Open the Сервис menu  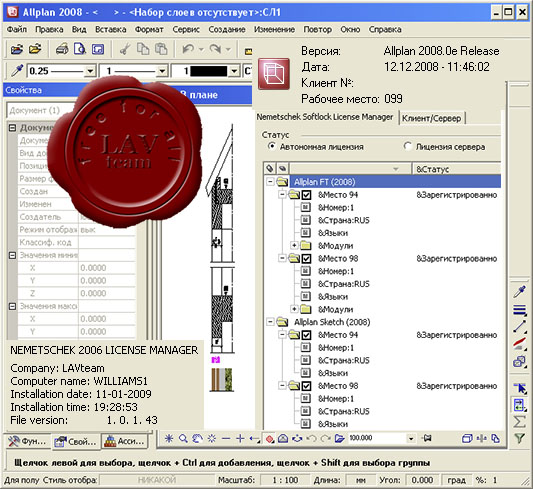pos(186,30)
